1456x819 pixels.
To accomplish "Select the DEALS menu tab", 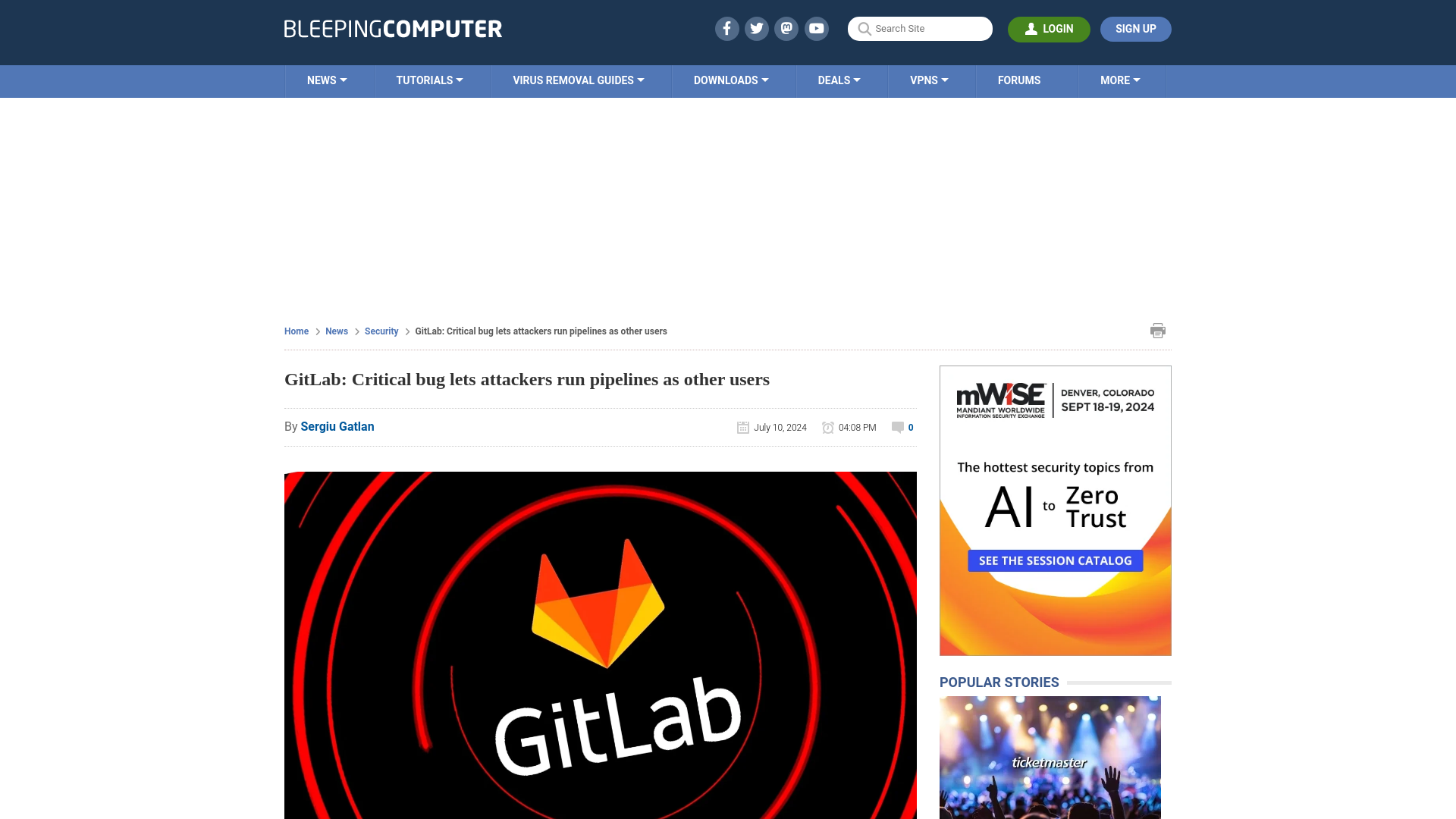I will click(838, 80).
